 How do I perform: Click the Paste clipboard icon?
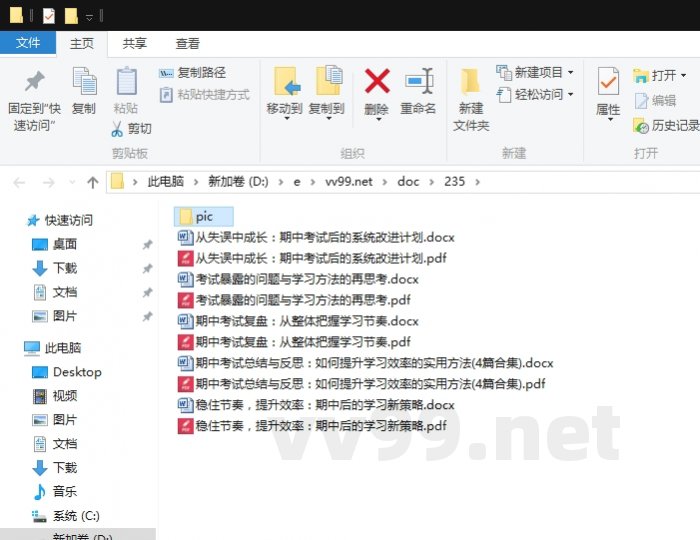pos(126,81)
